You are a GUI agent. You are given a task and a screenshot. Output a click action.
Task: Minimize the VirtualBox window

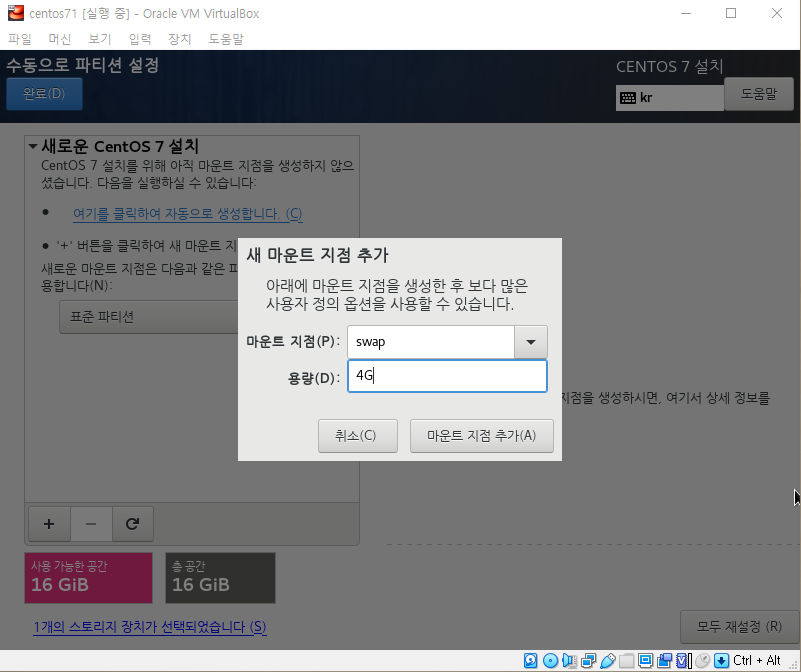686,13
